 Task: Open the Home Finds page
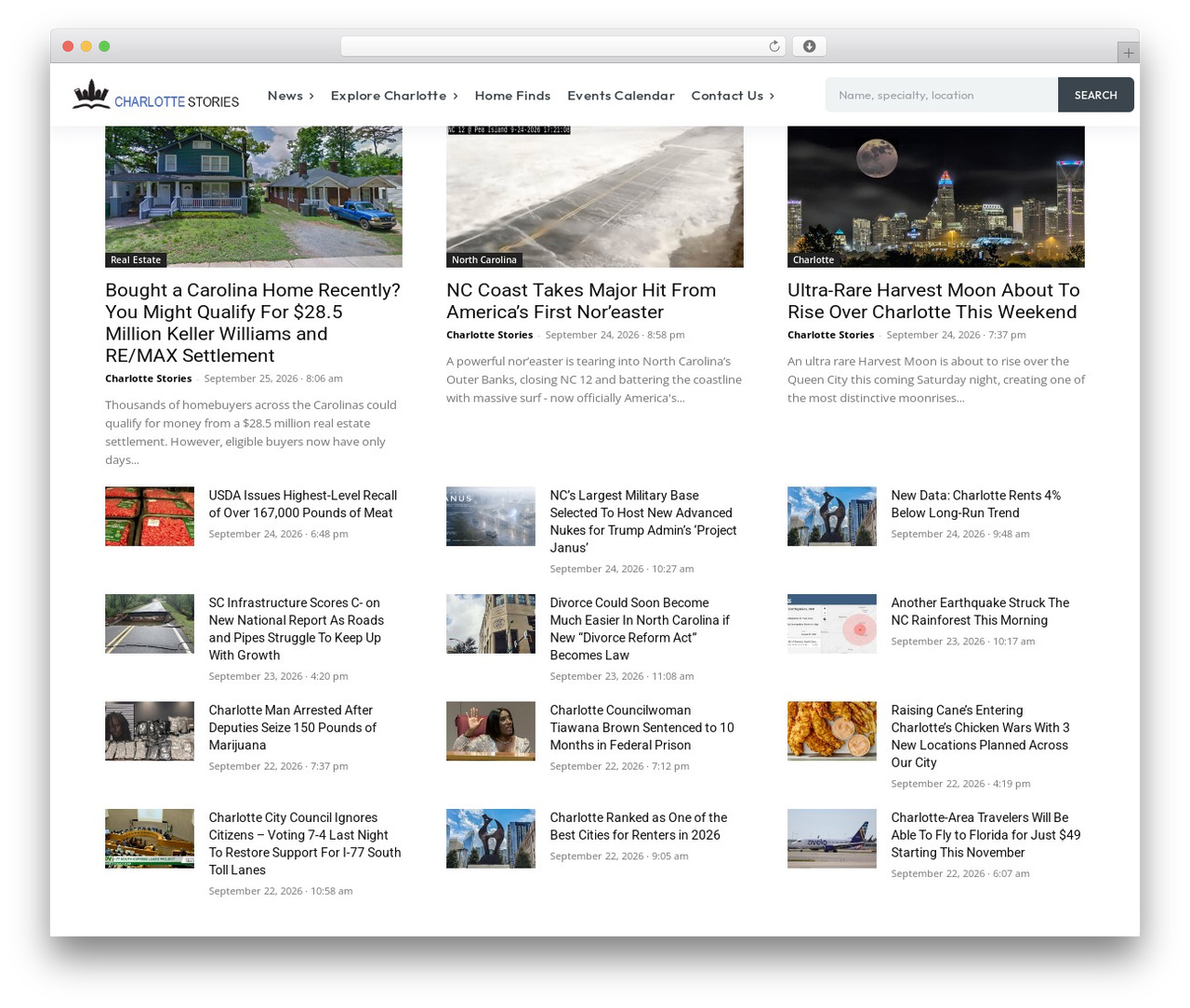512,96
